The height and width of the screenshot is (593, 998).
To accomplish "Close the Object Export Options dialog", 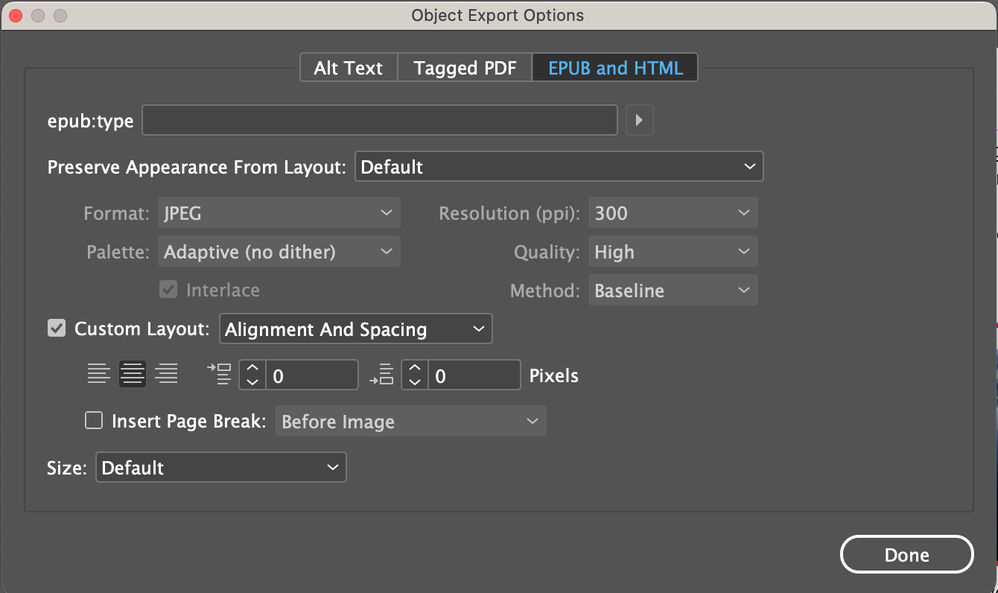I will coord(16,16).
